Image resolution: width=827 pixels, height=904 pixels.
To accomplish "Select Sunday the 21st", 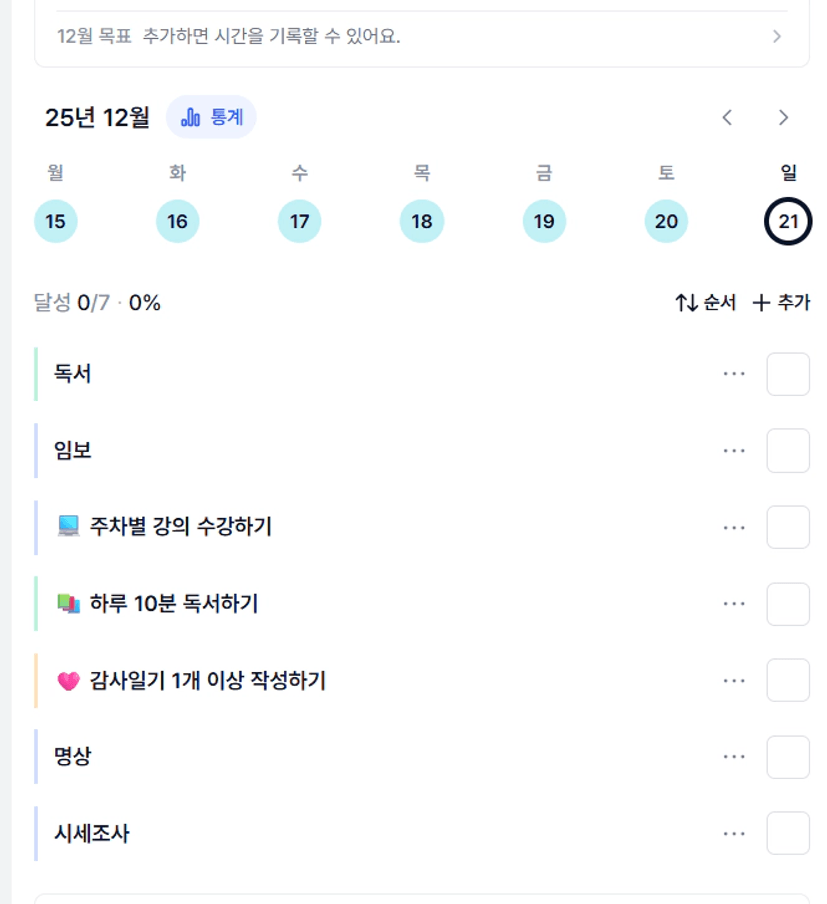I will (788, 221).
